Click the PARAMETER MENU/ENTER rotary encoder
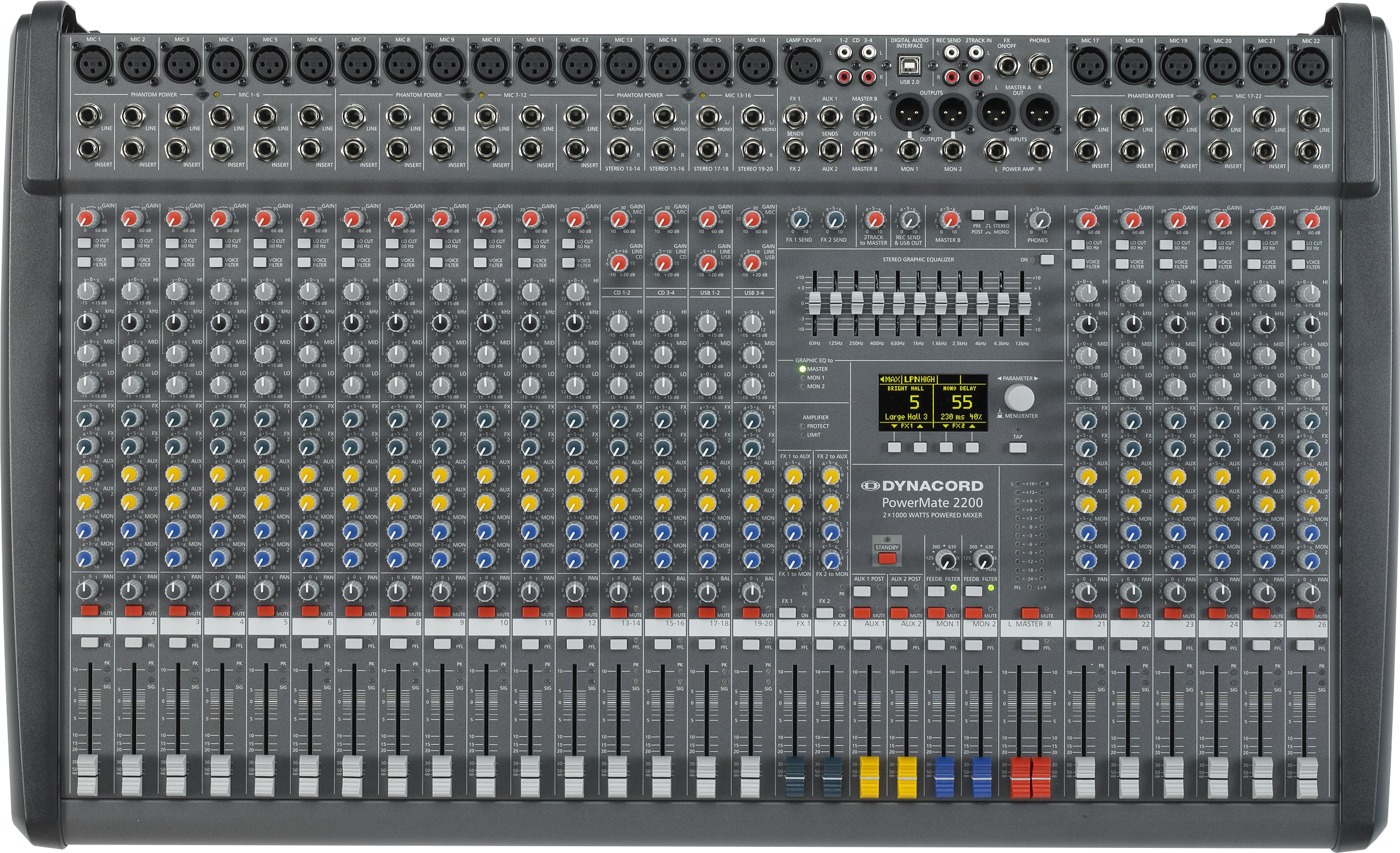1400x853 pixels. [1019, 397]
